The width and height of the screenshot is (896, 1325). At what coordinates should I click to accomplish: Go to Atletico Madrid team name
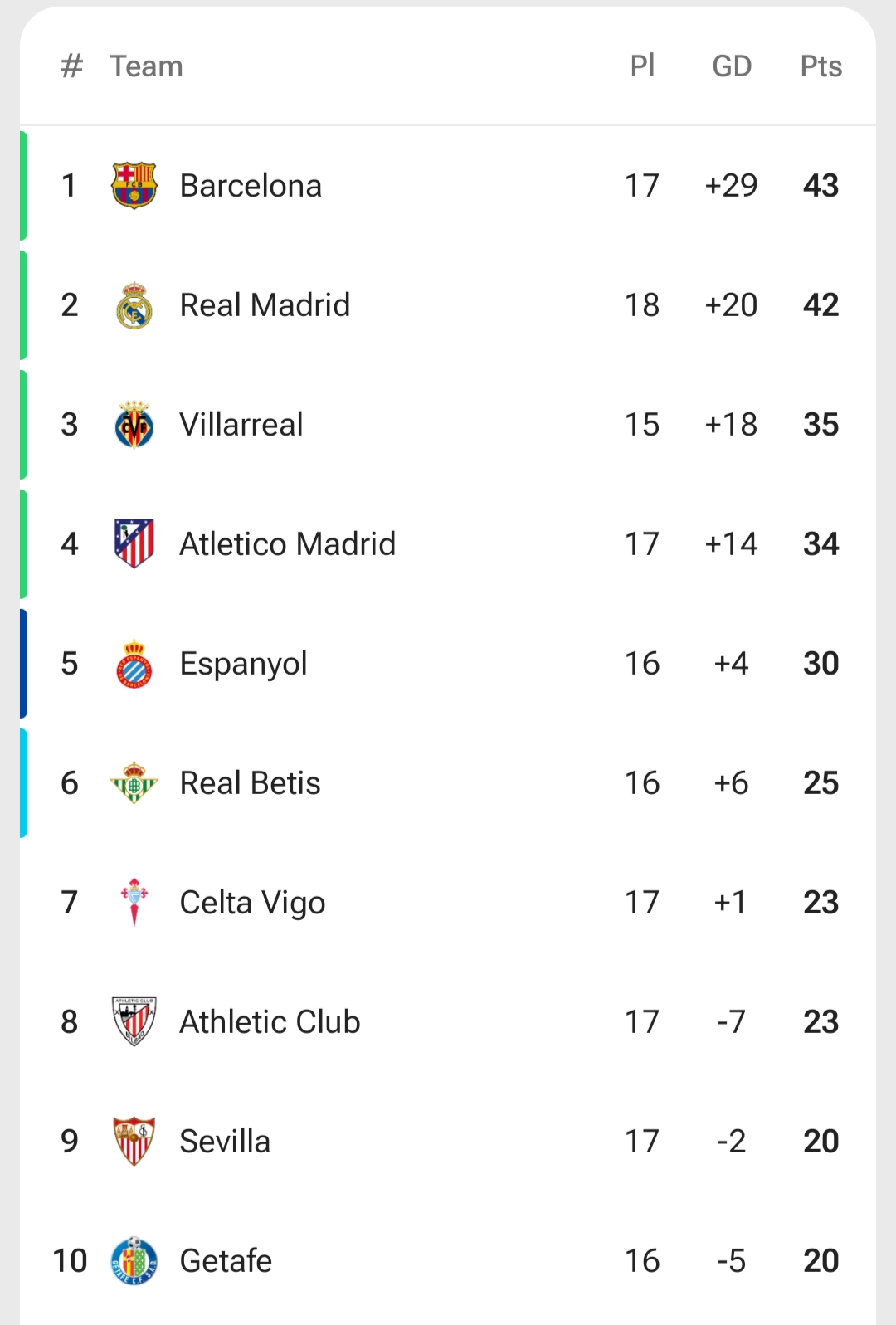[287, 544]
